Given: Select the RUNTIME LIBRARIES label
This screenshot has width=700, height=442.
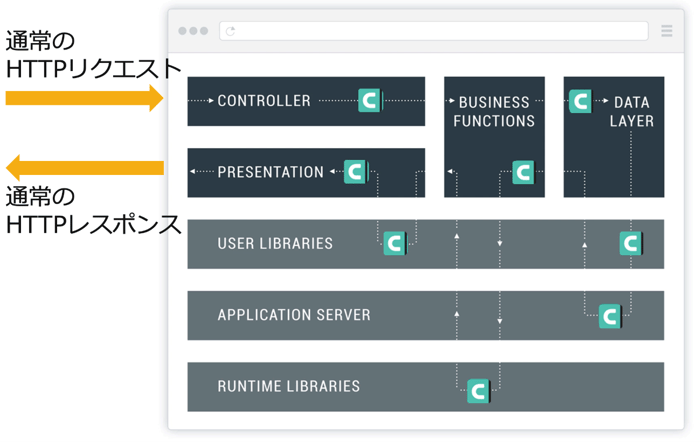Looking at the screenshot, I should point(288,386).
